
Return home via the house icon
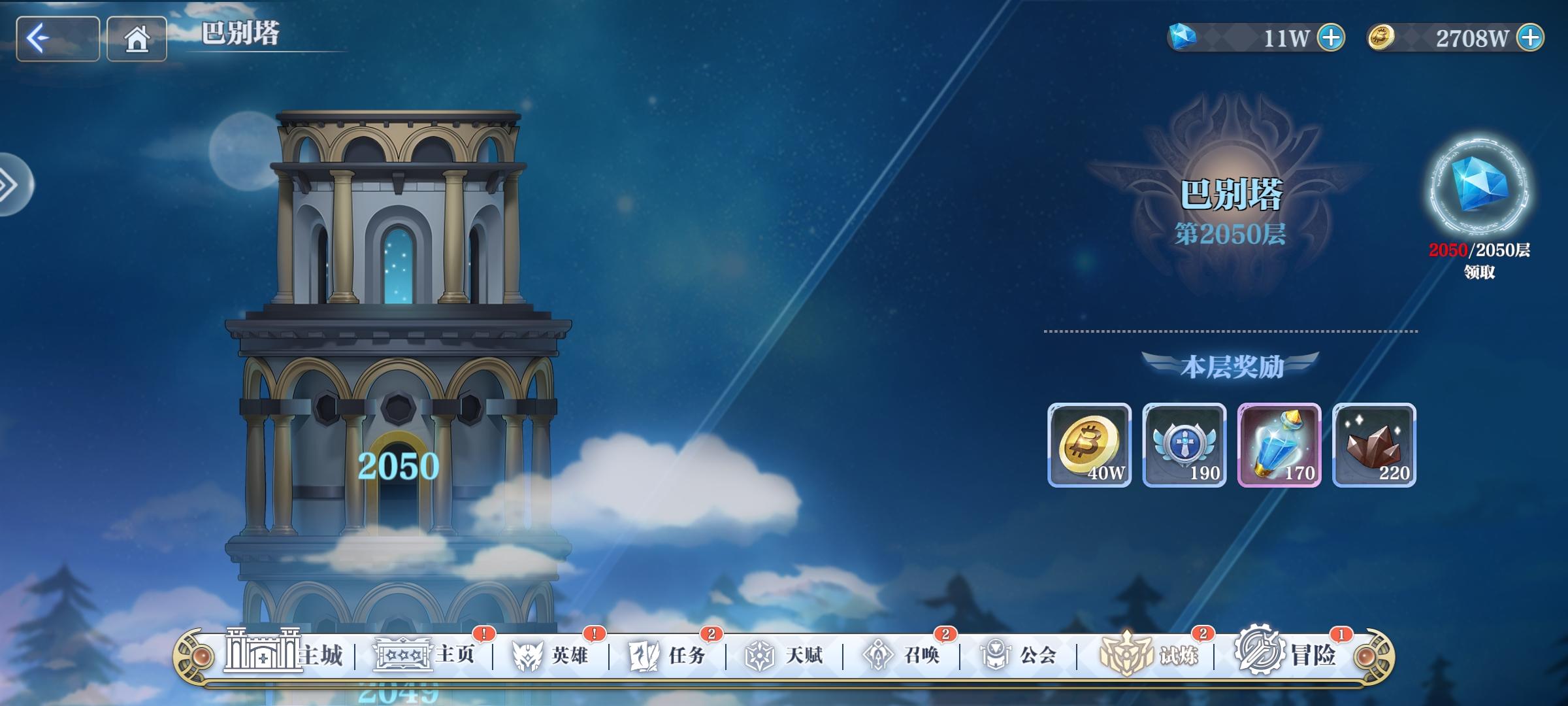(137, 39)
